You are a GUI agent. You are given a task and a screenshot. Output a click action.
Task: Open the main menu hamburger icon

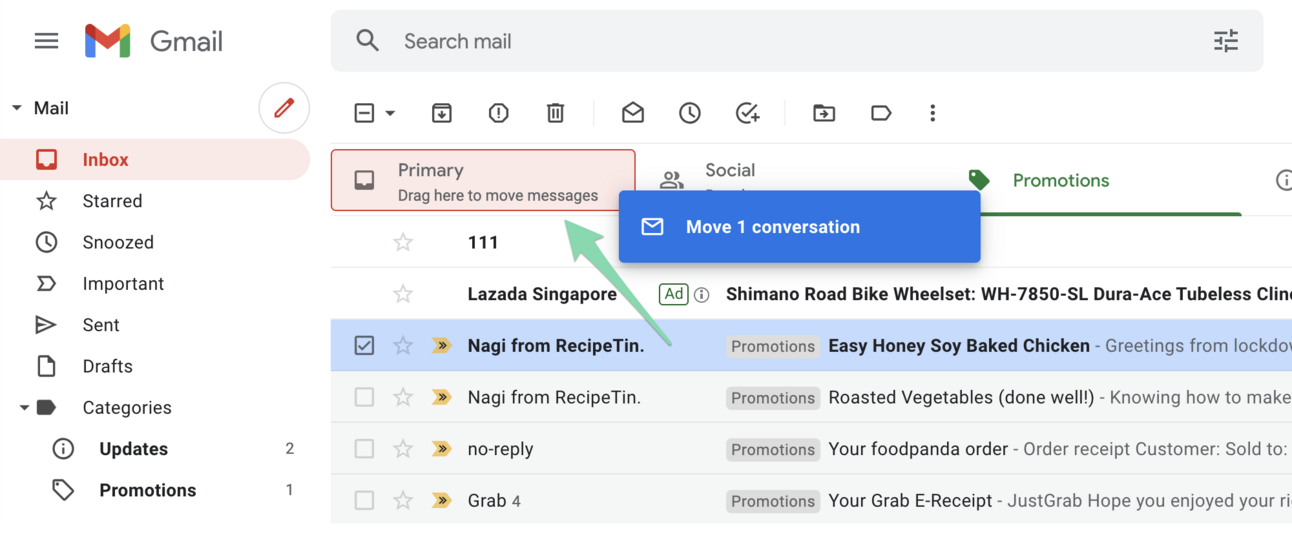[x=46, y=41]
